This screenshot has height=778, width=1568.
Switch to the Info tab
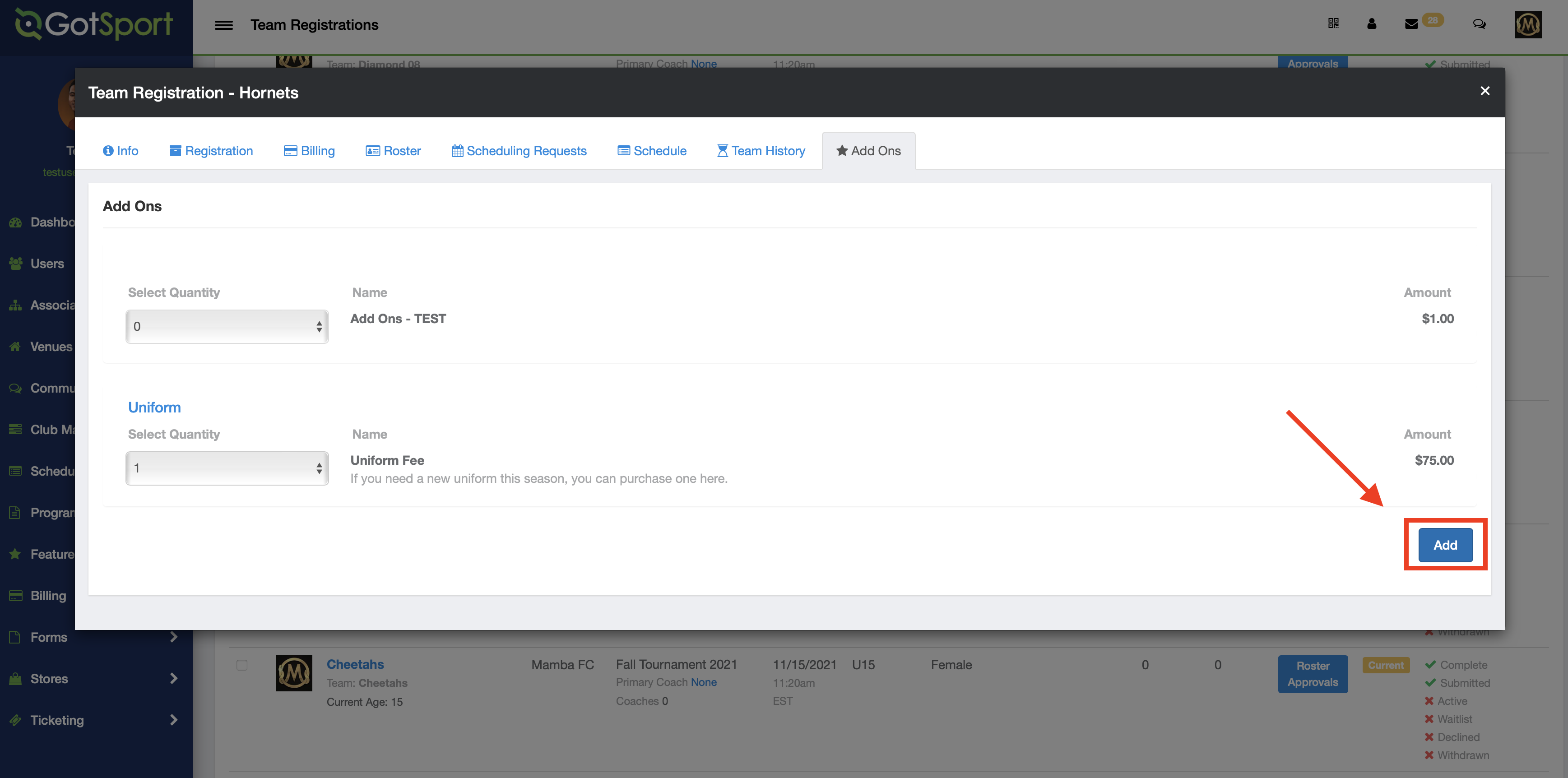point(121,150)
